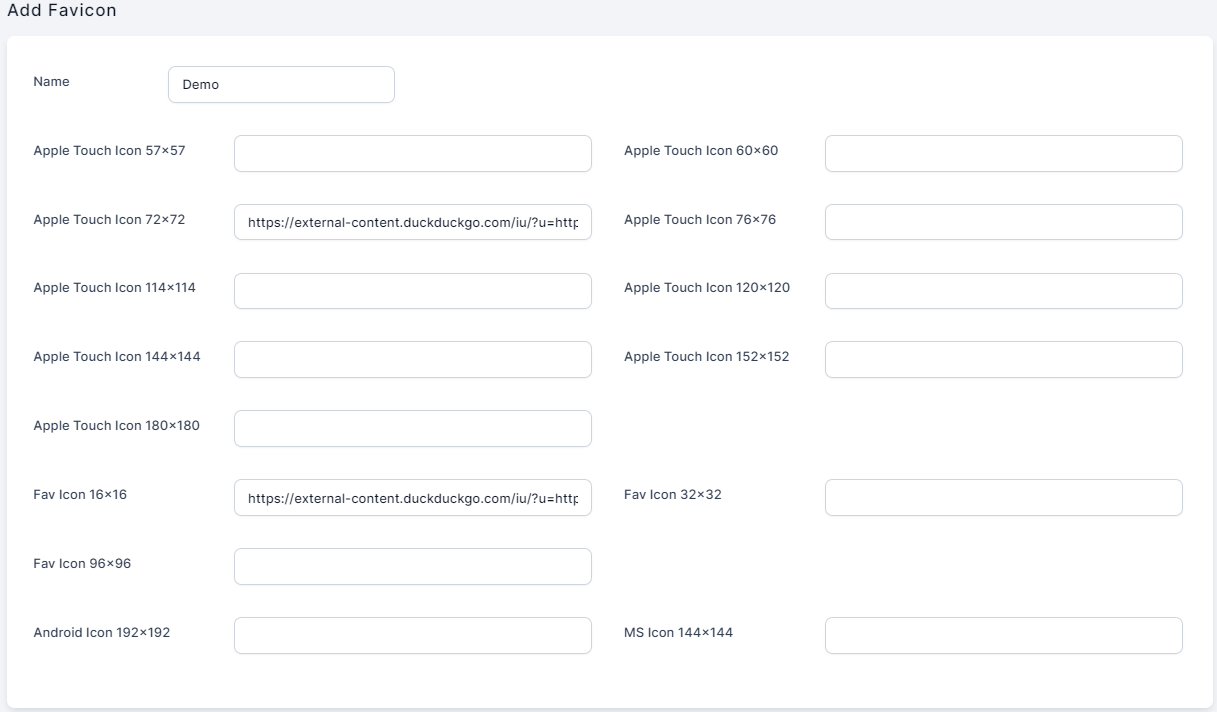Click the Fav Icon 16×16 URL field
Viewport: 1217px width, 712px height.
412,498
